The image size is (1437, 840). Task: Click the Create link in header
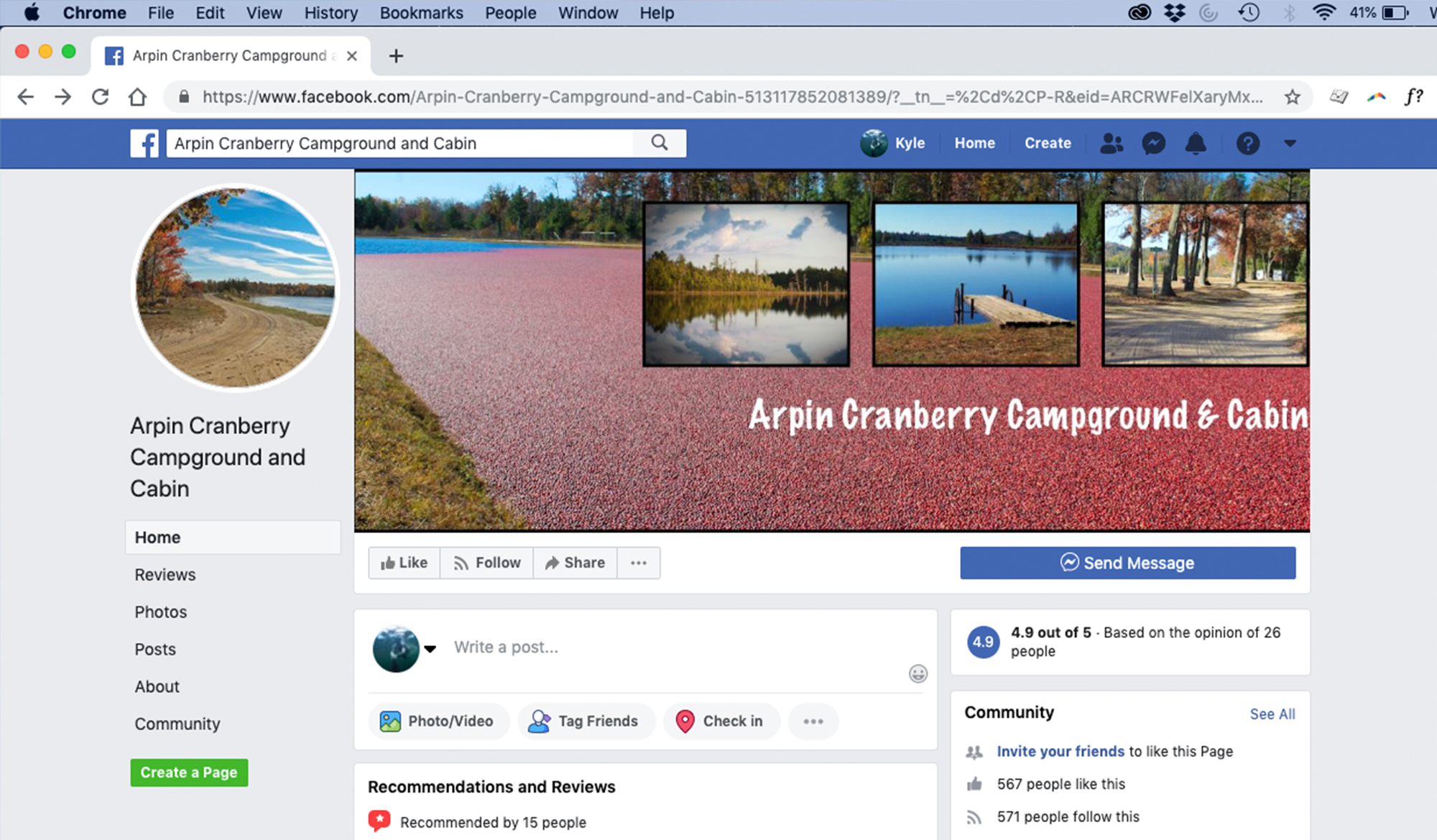click(x=1048, y=143)
